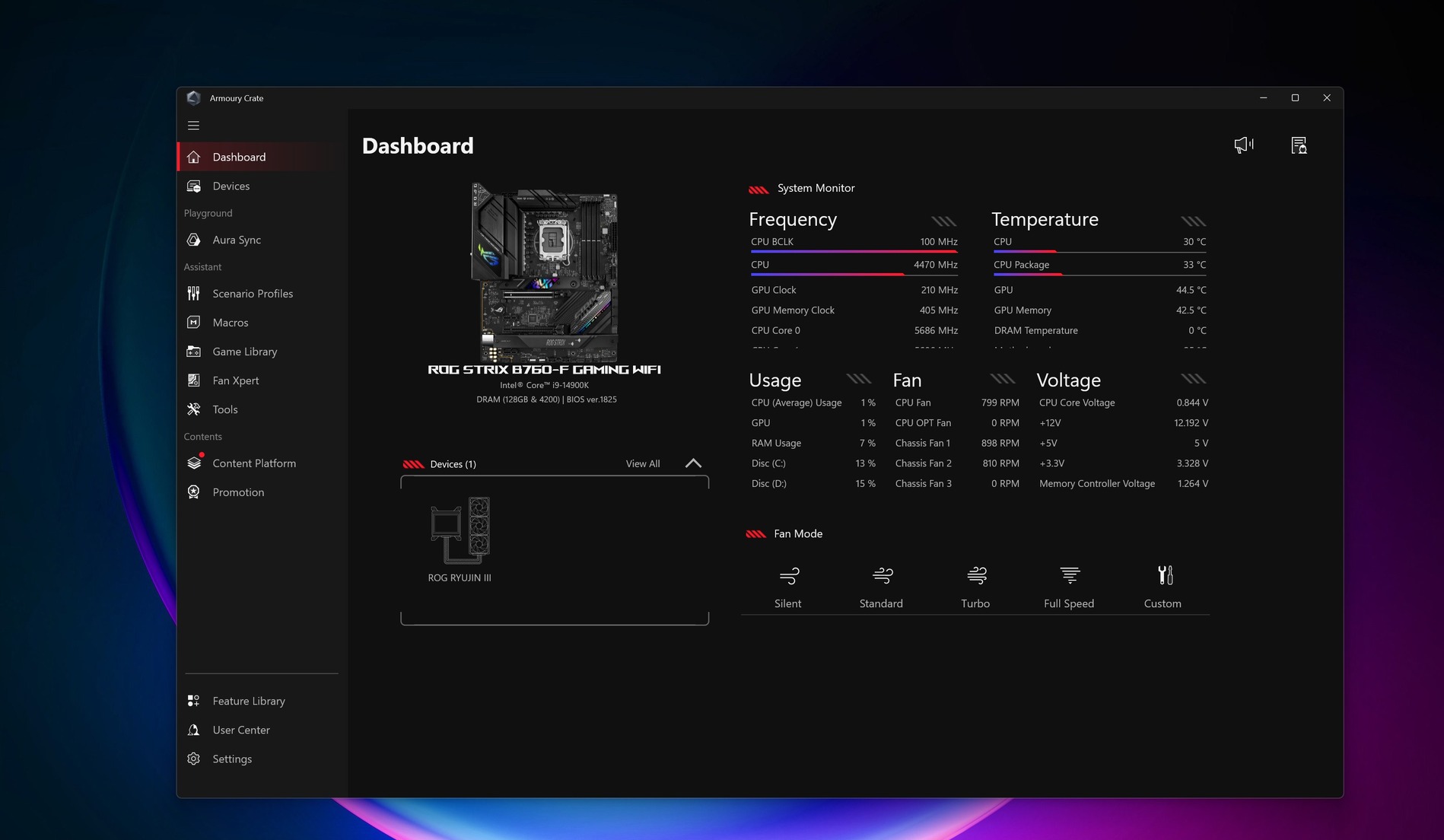1444x840 pixels.
Task: Click the Chassis Fan 1 RPM row
Action: tap(957, 443)
